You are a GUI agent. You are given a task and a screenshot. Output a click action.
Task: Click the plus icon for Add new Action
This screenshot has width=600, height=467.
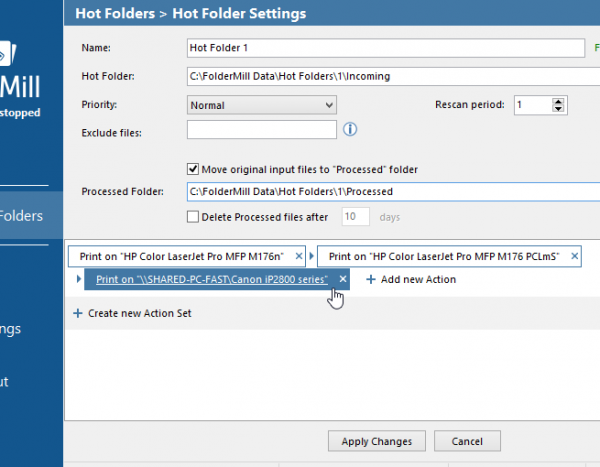click(370, 280)
